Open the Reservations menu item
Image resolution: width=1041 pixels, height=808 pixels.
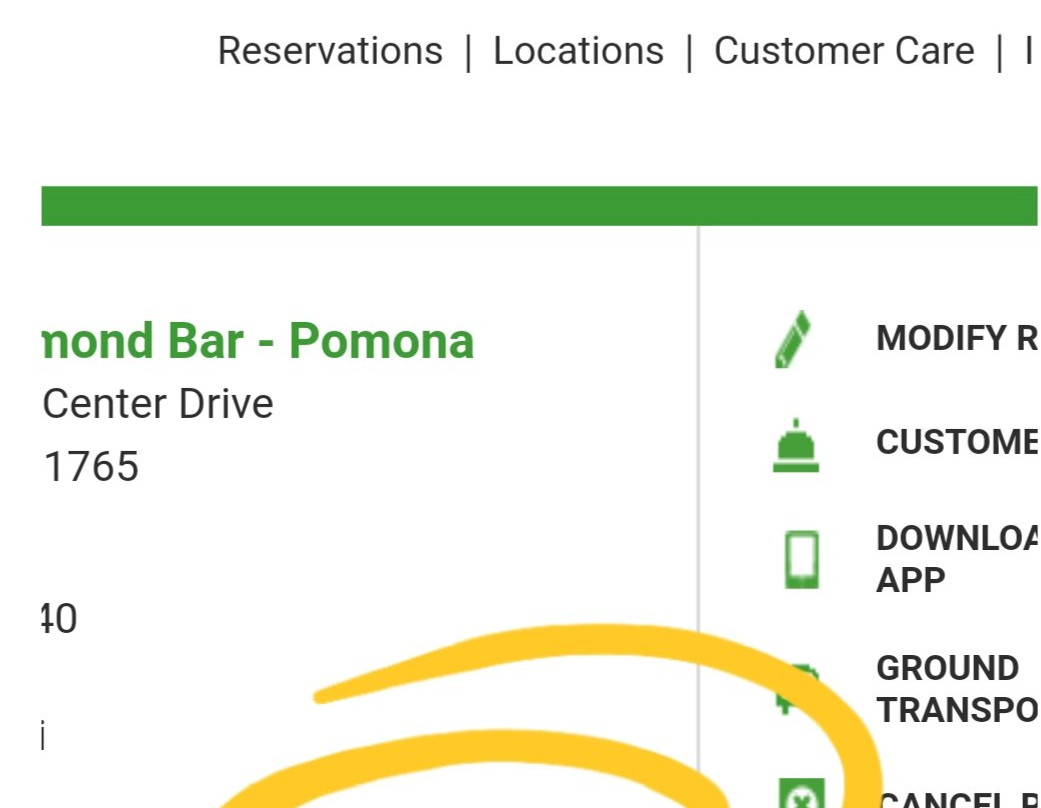coord(330,51)
